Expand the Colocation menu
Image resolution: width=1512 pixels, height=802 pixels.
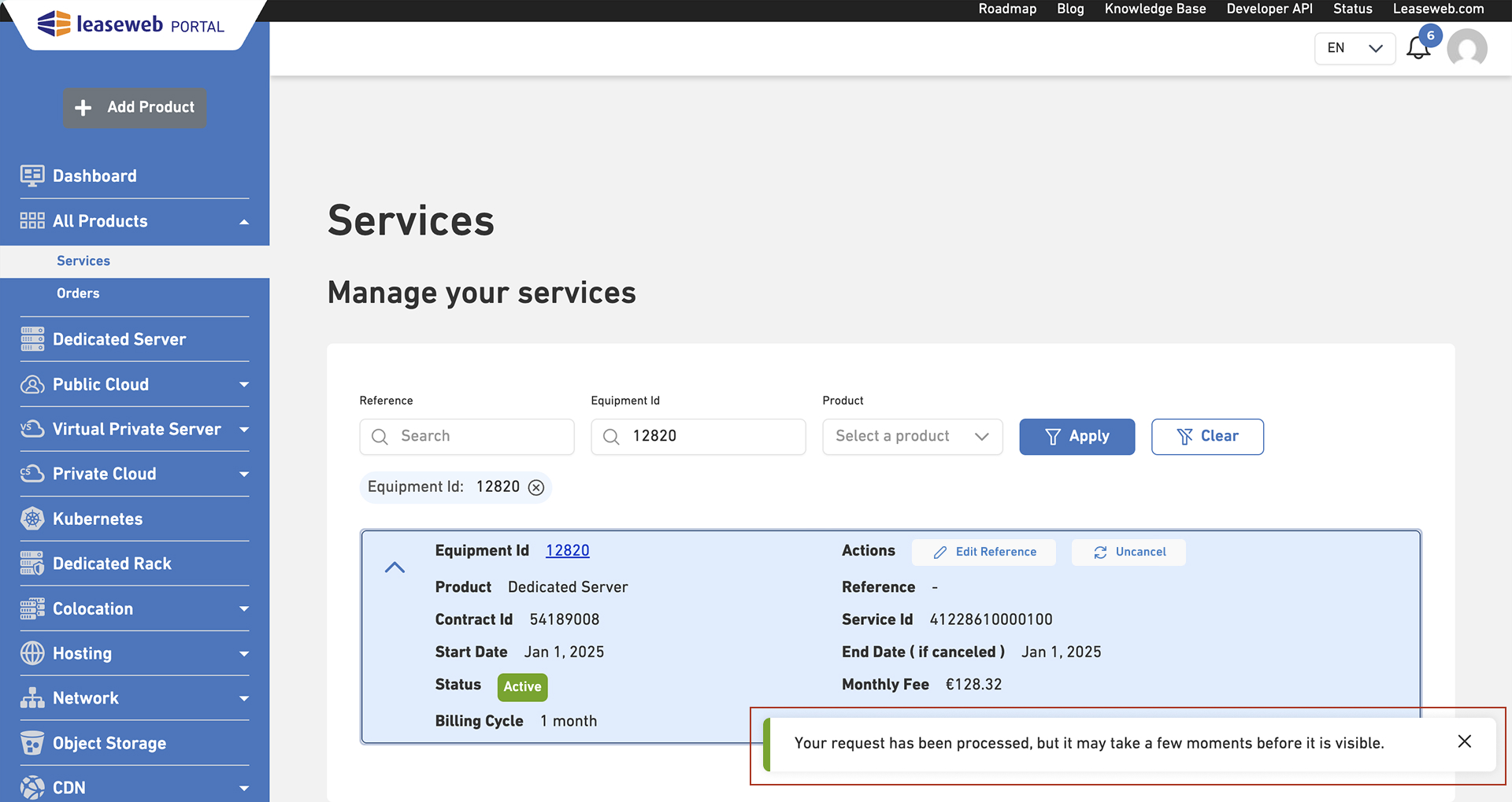244,609
